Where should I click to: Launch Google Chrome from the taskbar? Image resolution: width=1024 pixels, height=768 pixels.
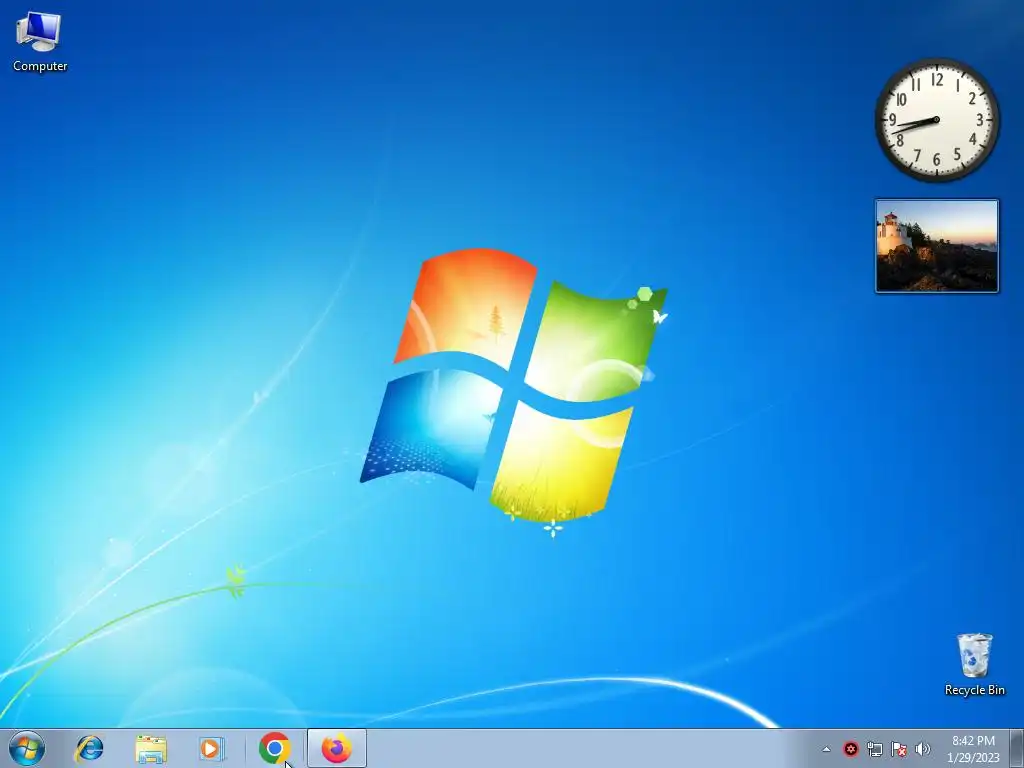coord(274,748)
